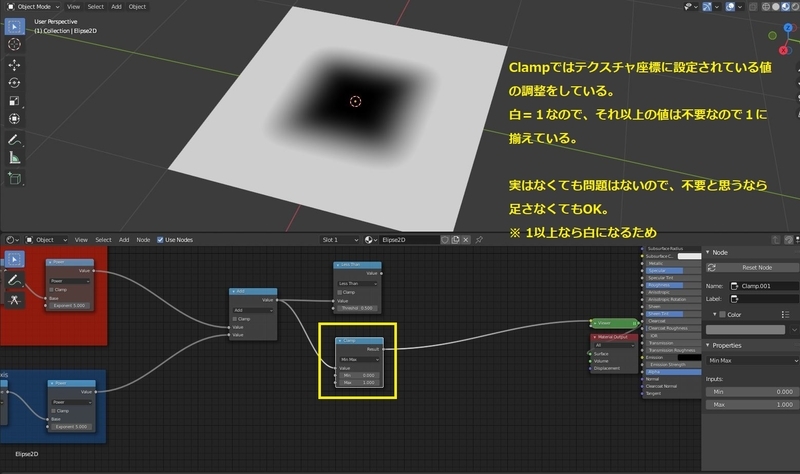Open the 3D viewport View menu

coord(73,7)
